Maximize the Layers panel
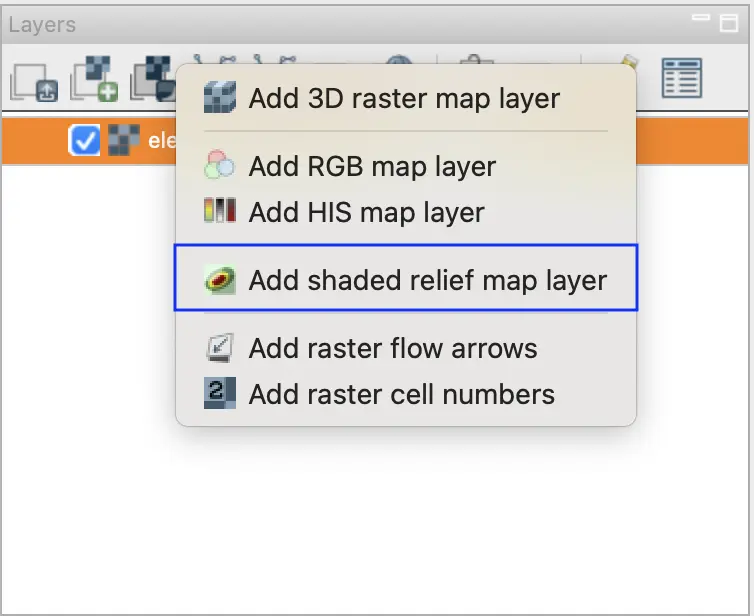 (x=729, y=24)
